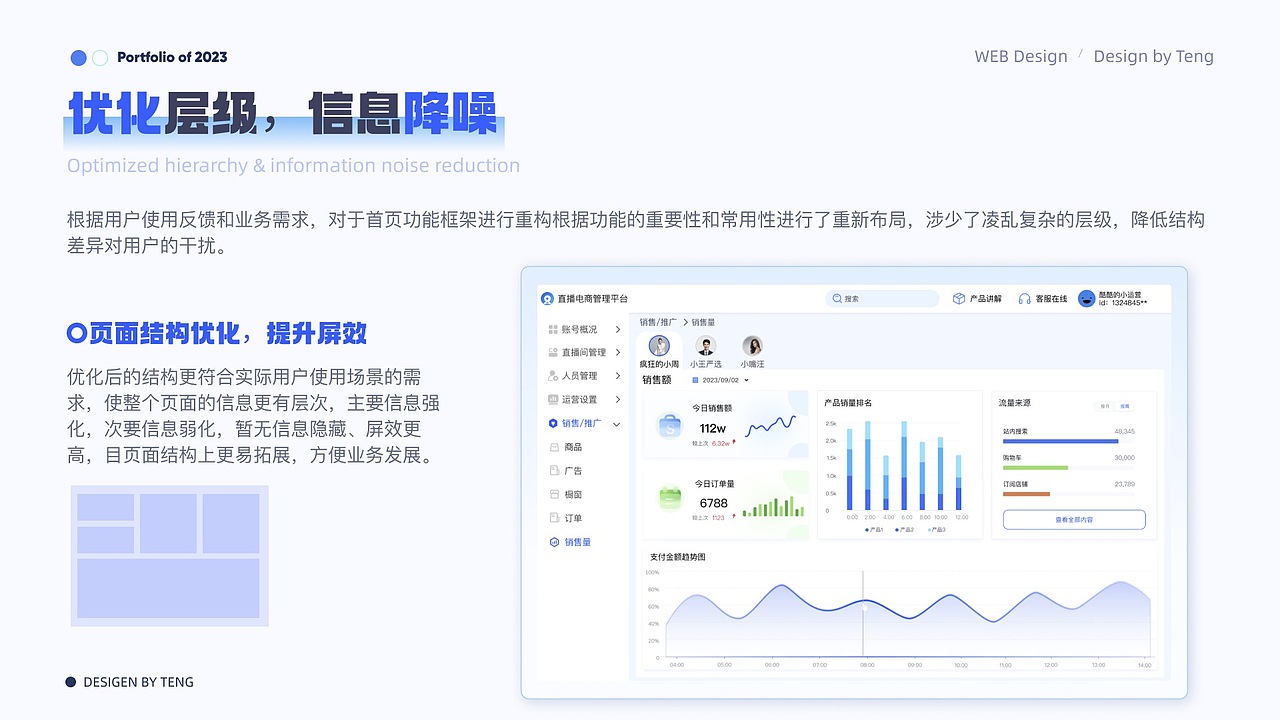
Task: Click the 销售量 breadcrumb item
Action: [703, 322]
